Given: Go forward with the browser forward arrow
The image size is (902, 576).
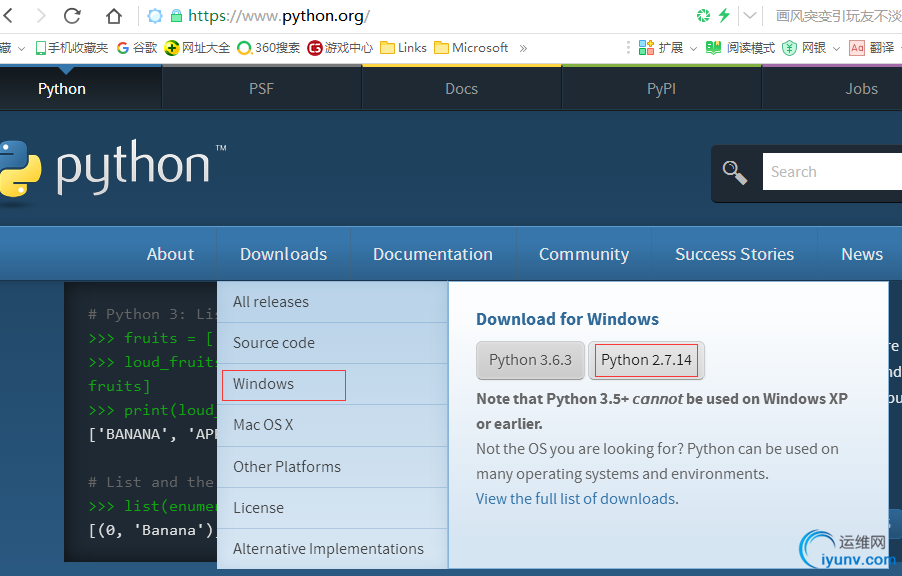Looking at the screenshot, I should click(x=41, y=16).
